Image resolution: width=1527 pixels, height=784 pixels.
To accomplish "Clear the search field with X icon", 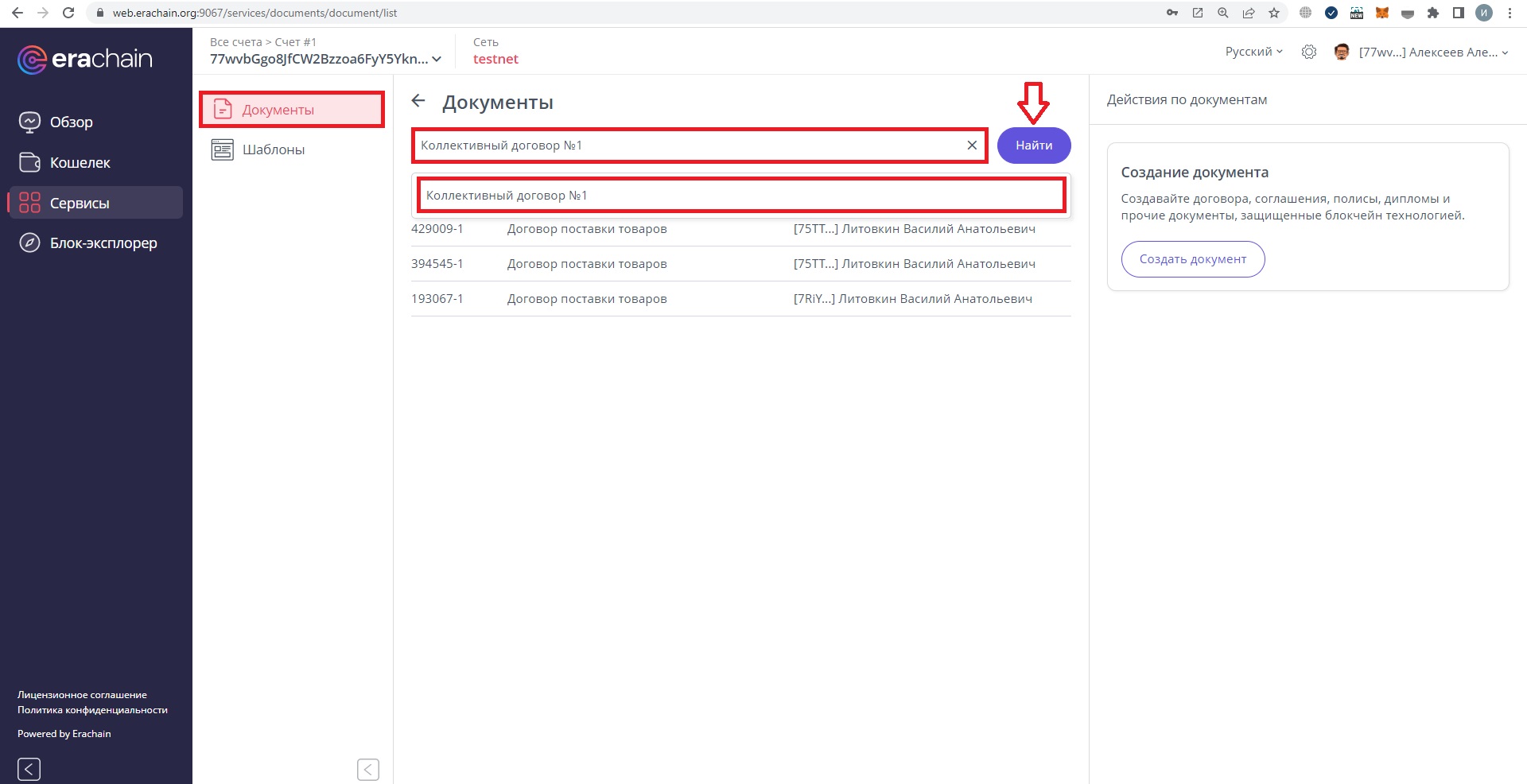I will pos(971,146).
